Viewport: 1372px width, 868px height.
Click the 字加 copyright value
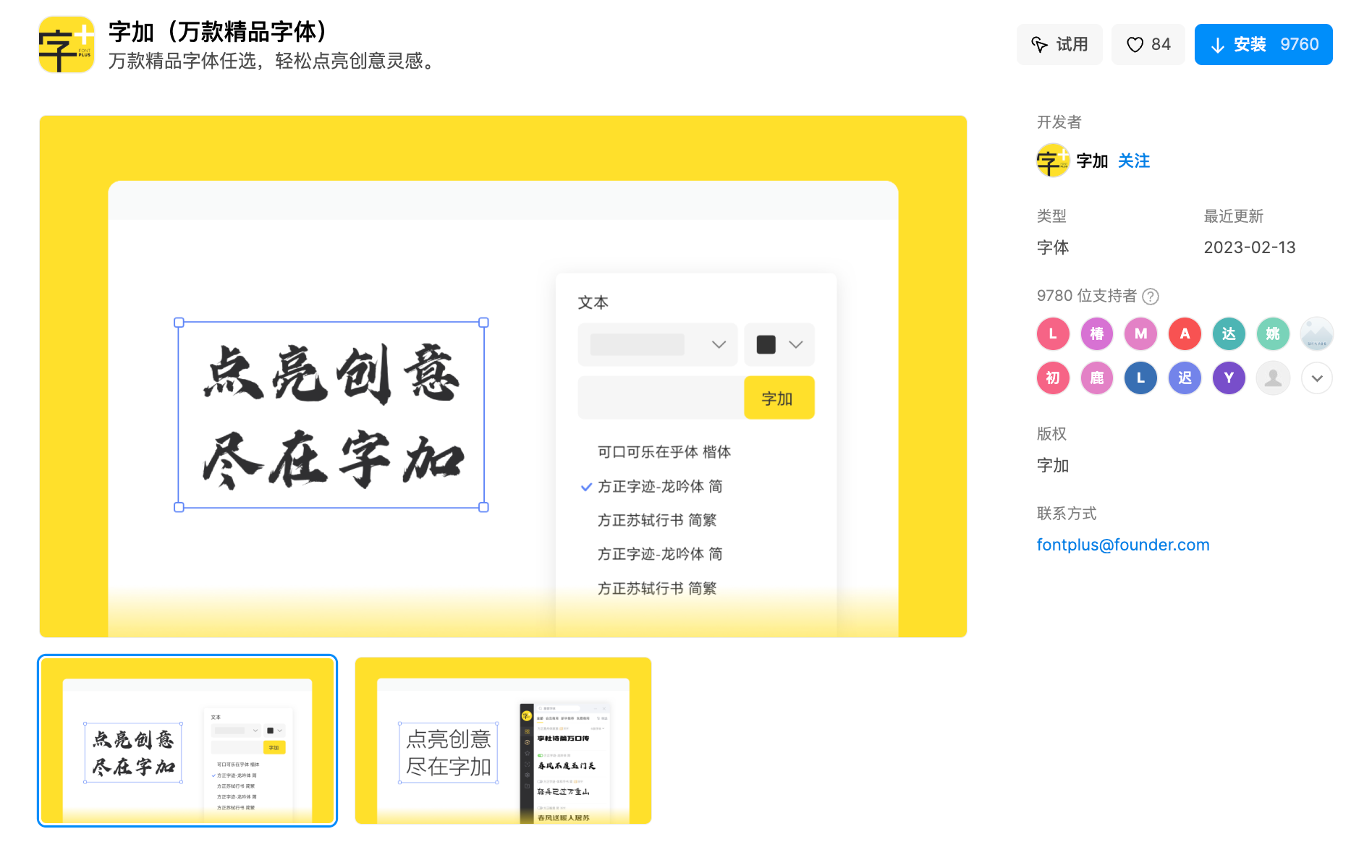(x=1053, y=466)
